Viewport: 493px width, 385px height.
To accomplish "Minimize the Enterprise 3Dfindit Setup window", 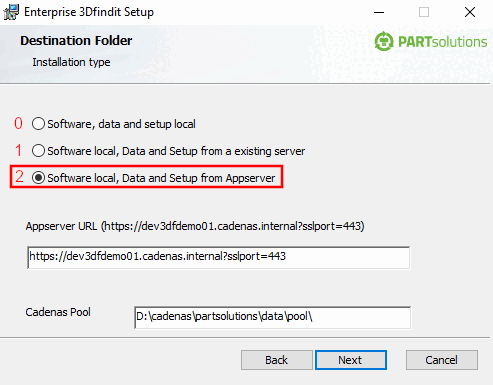I will pos(379,12).
